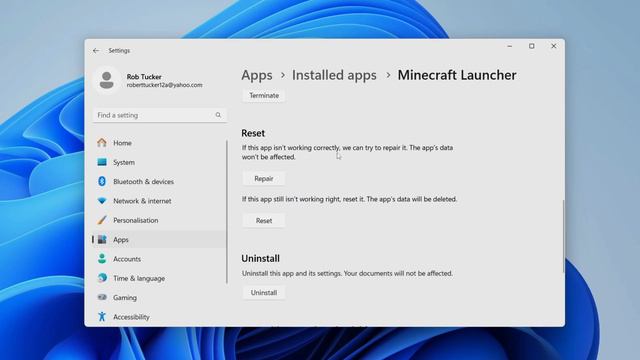Screen dimensions: 640x360
Task: Click the search magnifier icon
Action: (x=218, y=115)
